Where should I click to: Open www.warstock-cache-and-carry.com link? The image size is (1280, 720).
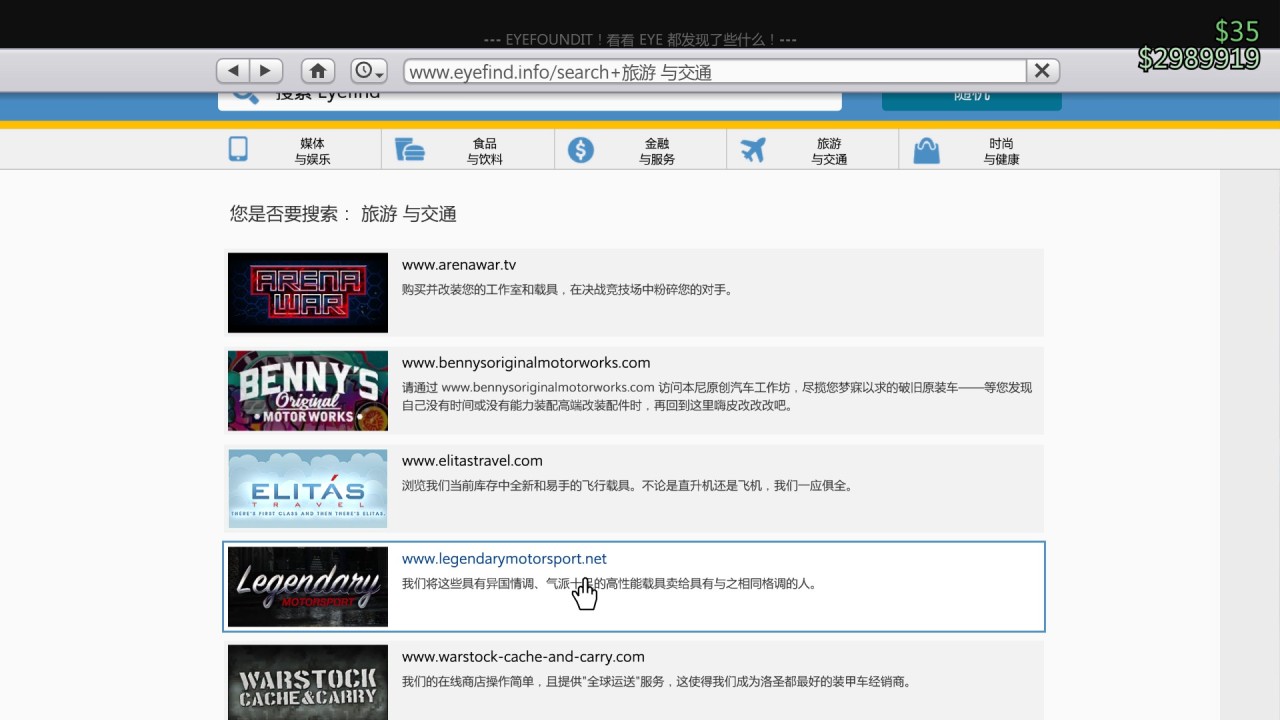click(x=523, y=657)
